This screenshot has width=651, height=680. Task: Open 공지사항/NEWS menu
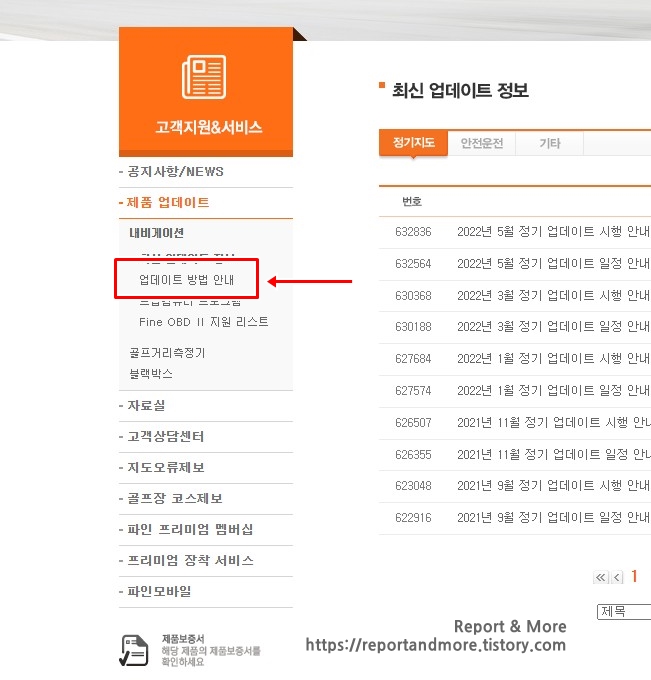[x=176, y=172]
